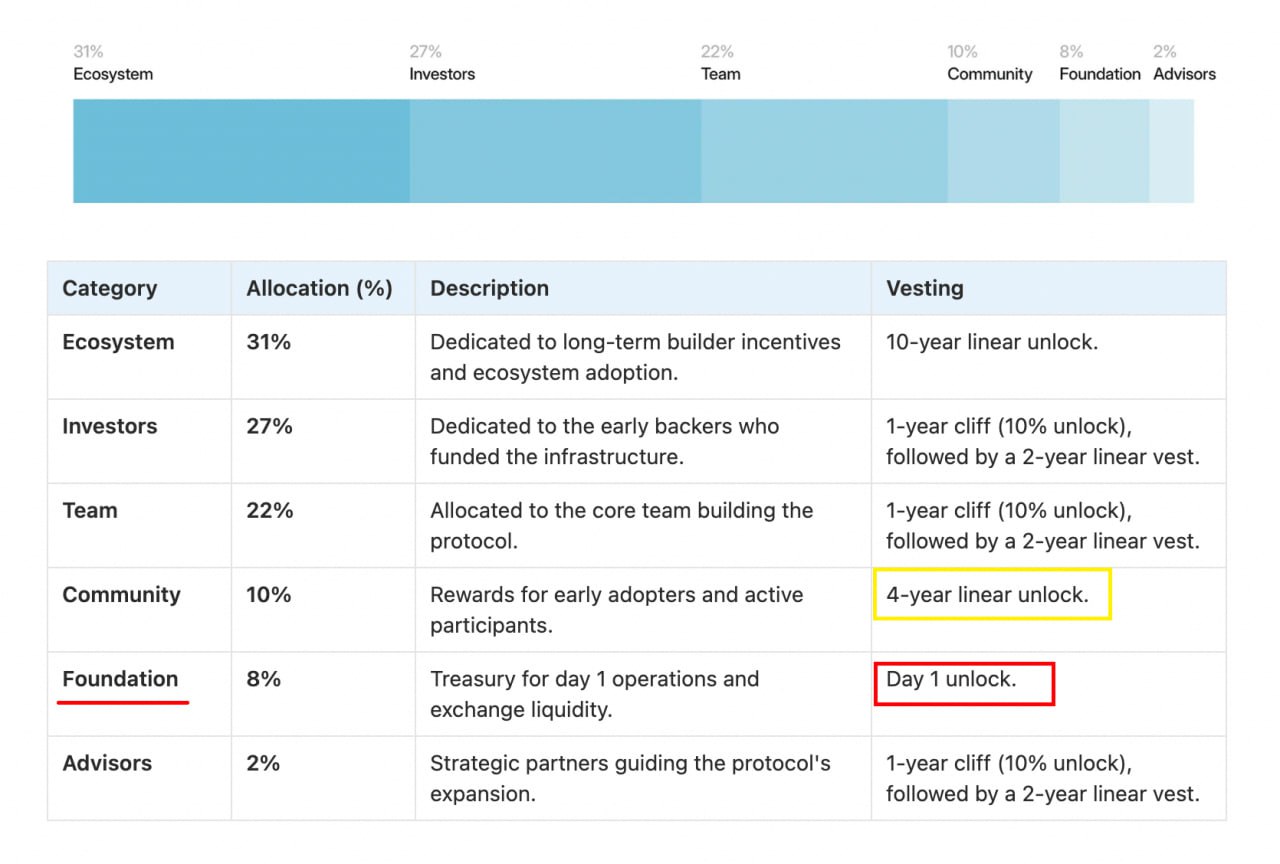Click the 10-year linear unlock vesting cell
This screenshot has height=864, width=1280.
pos(992,342)
